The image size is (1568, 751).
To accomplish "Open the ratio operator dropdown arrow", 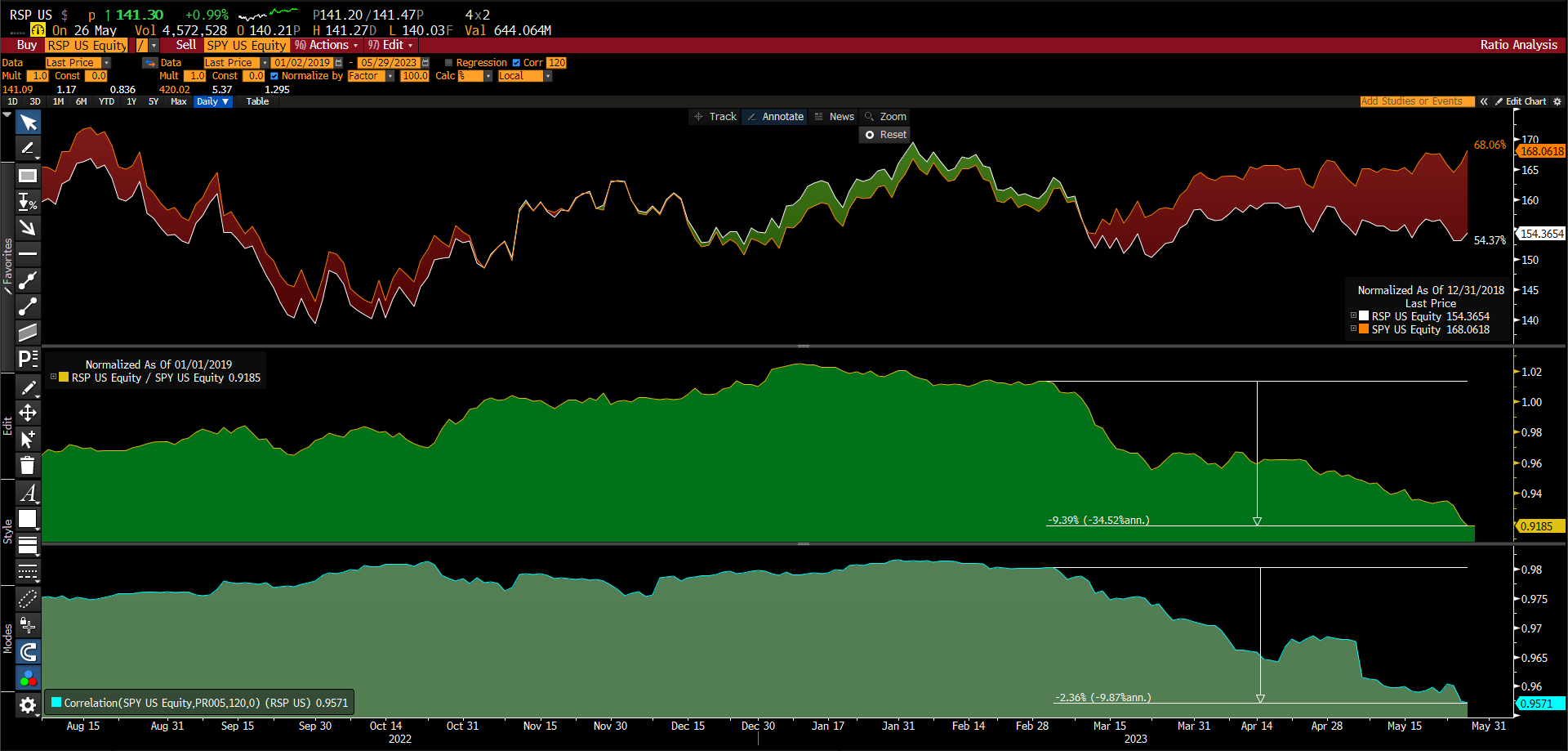I will pyautogui.click(x=154, y=46).
